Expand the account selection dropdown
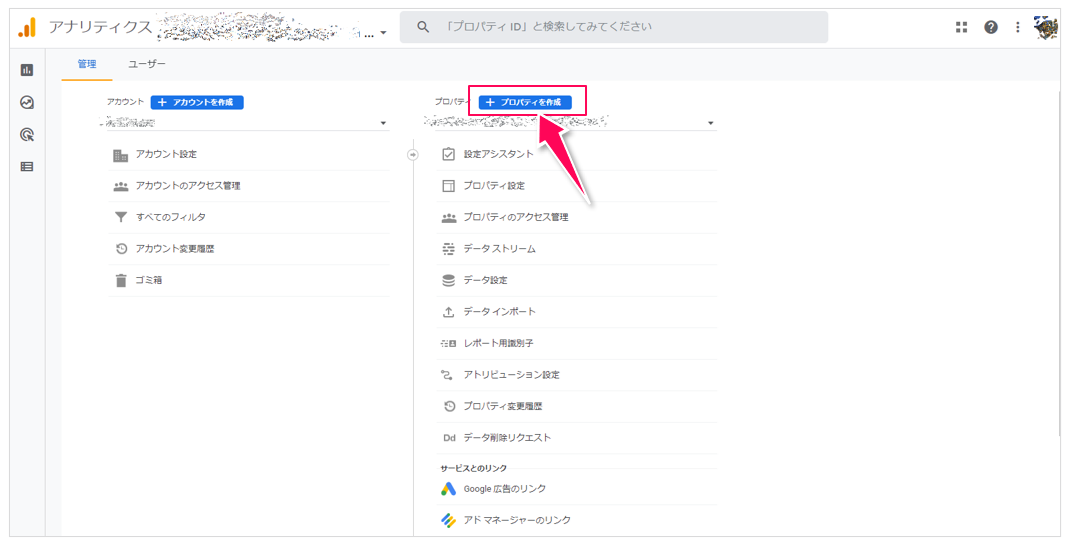 (x=383, y=123)
